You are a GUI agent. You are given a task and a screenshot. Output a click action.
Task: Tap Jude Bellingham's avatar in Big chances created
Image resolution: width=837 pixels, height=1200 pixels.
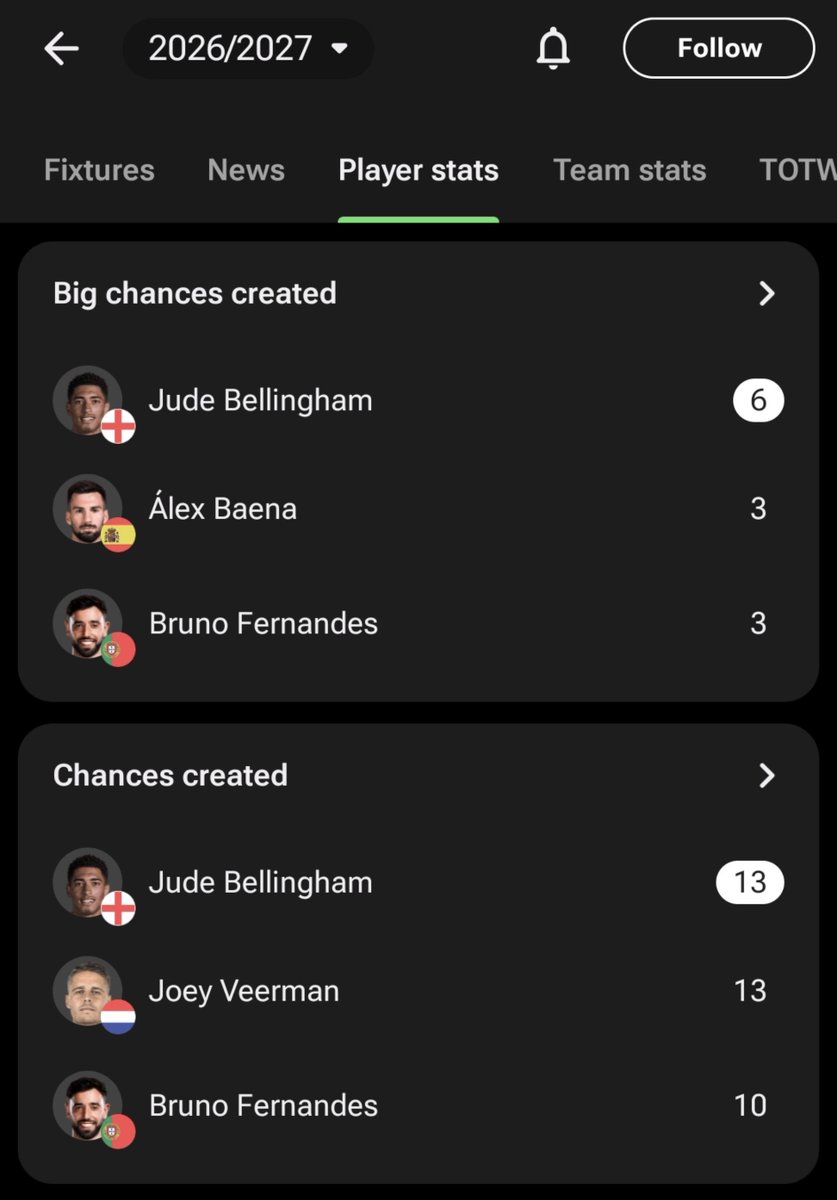(x=88, y=401)
